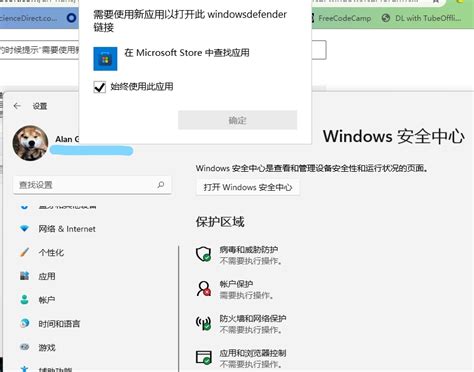Viewport: 474px width, 372px height.
Task: Click the greyed 确定 button
Action: [x=237, y=120]
